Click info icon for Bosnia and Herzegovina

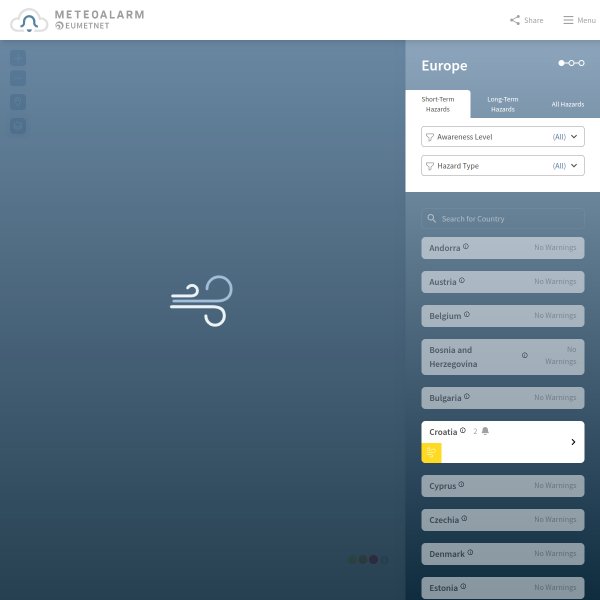tap(525, 355)
